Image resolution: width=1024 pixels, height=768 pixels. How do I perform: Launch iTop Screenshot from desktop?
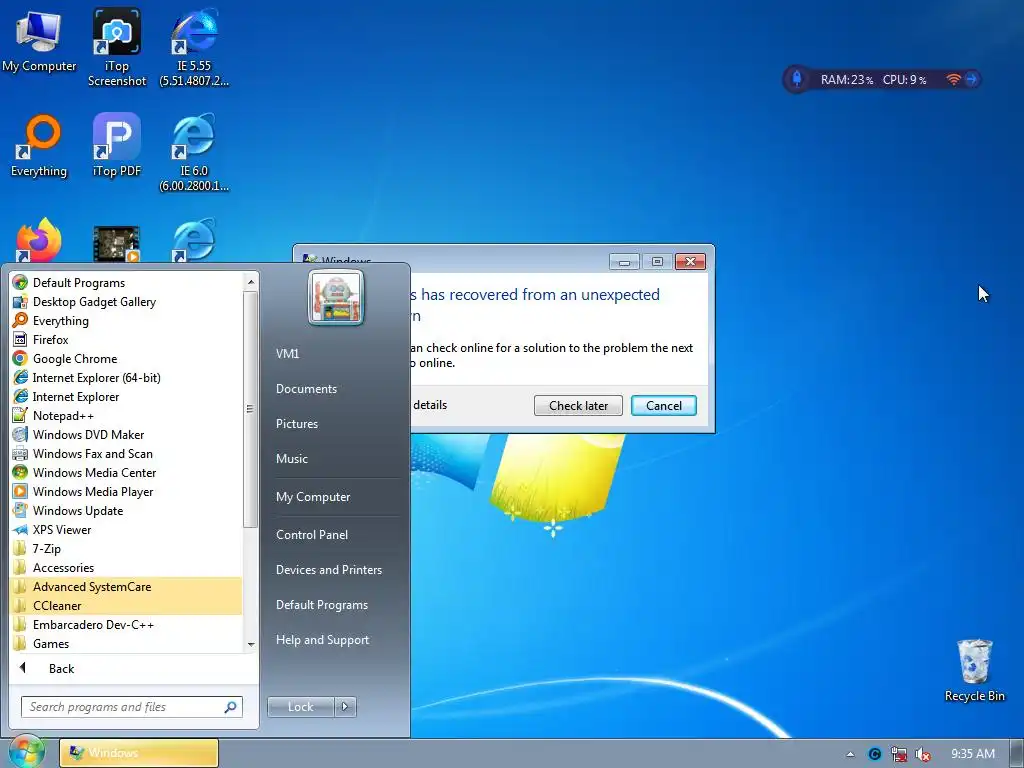117,47
